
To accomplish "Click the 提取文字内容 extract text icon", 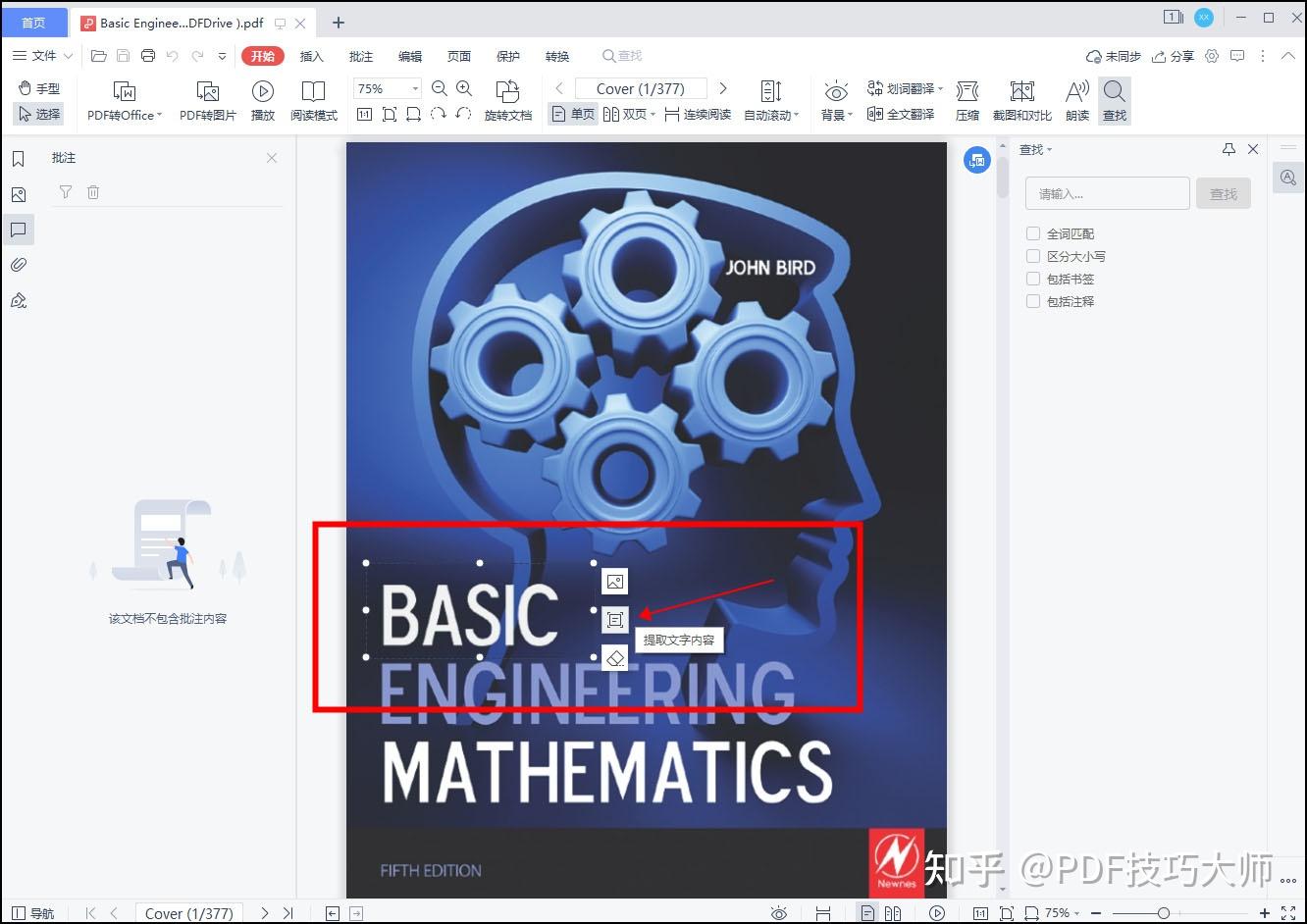I will click(615, 620).
